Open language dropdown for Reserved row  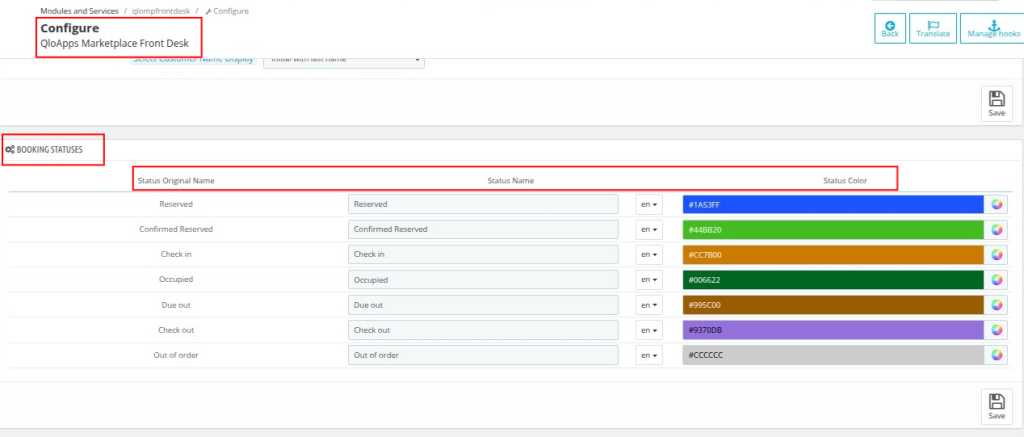click(648, 204)
